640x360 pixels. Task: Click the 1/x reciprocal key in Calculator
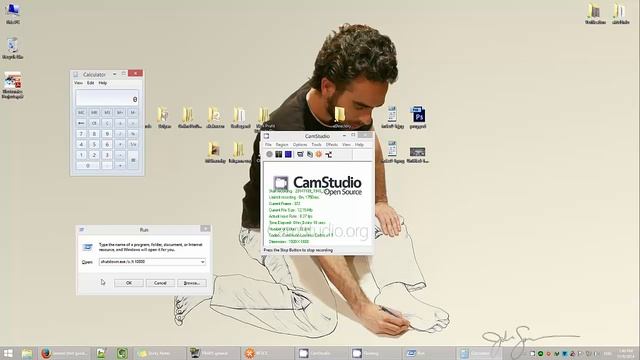coord(133,144)
